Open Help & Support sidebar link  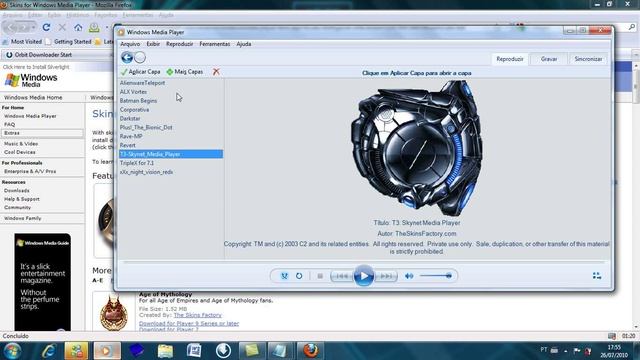pyautogui.click(x=22, y=199)
